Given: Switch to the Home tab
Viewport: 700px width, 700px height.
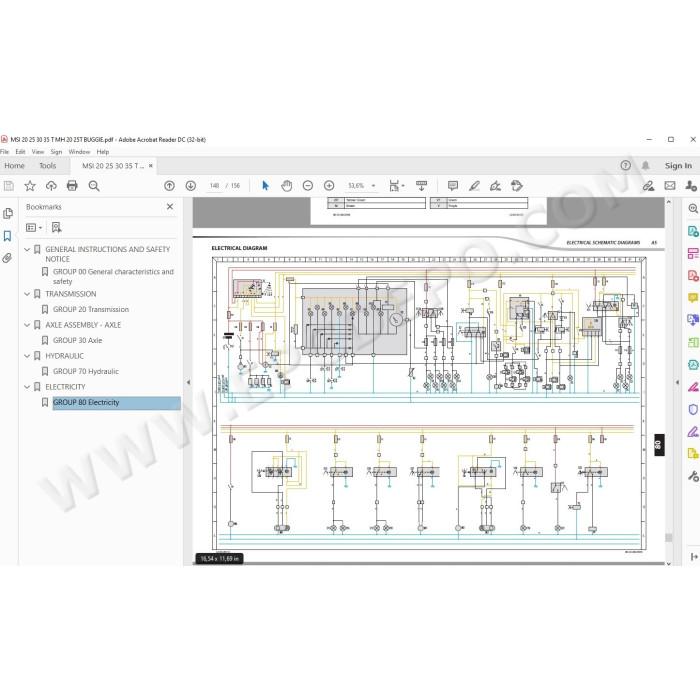Looking at the screenshot, I should pyautogui.click(x=14, y=166).
